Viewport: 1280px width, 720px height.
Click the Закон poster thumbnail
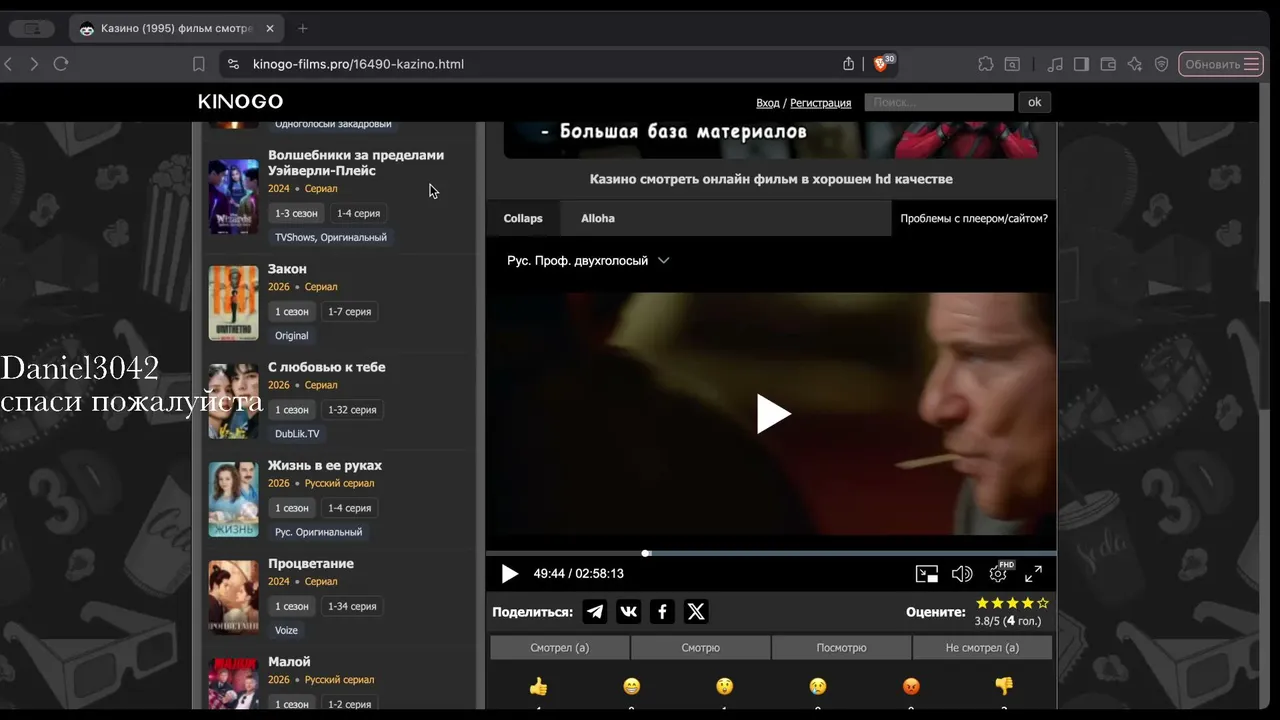[x=233, y=303]
